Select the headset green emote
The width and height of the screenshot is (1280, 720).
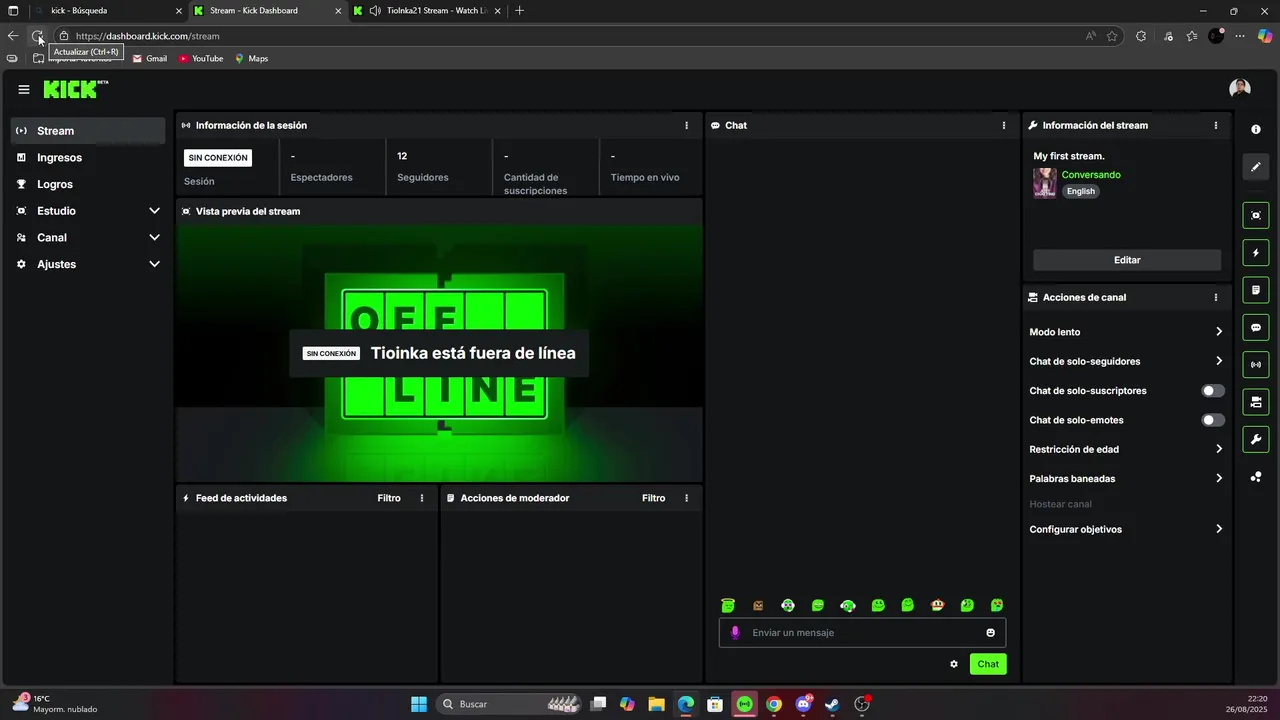[x=848, y=605]
